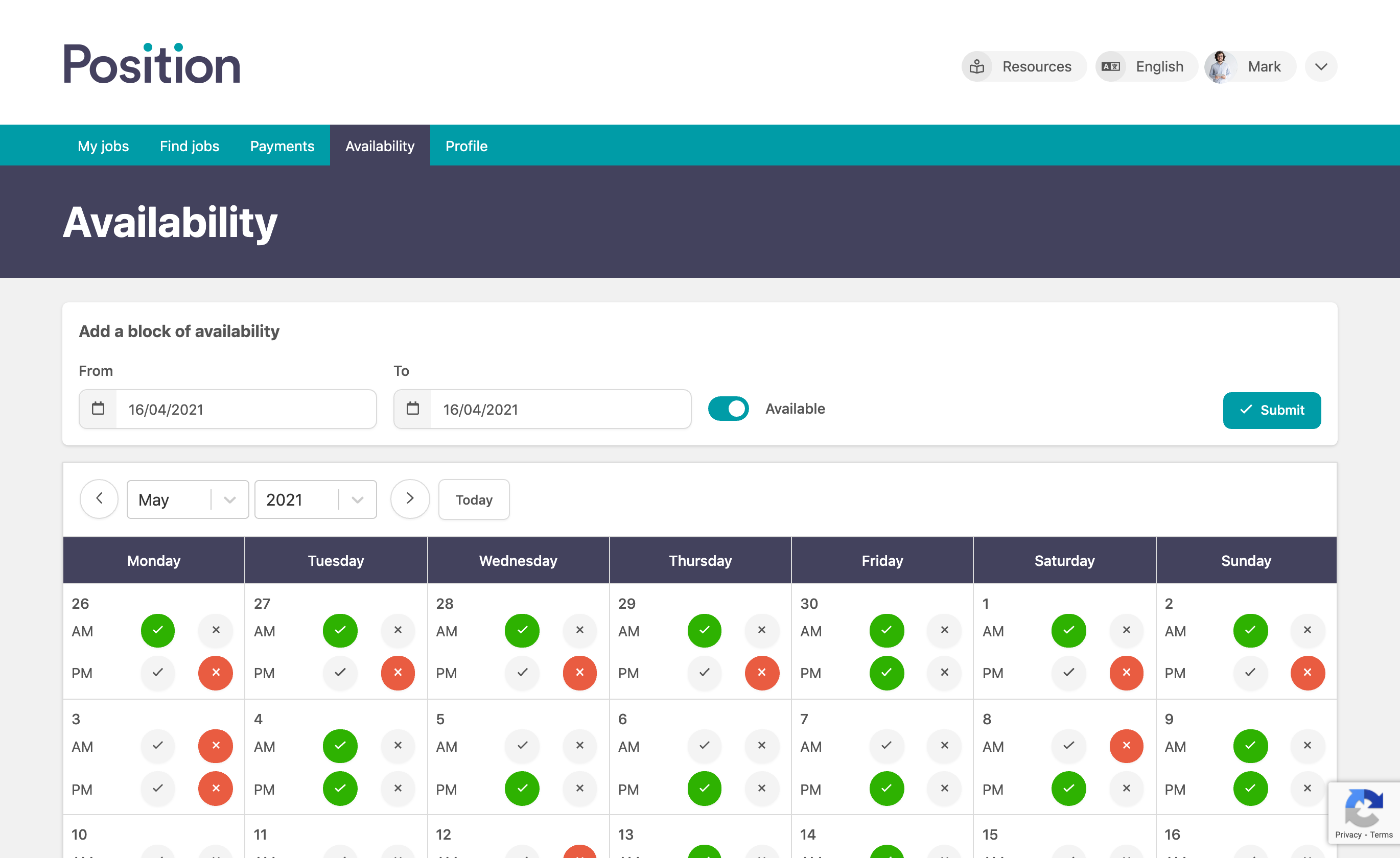Image resolution: width=1400 pixels, height=858 pixels.
Task: Toggle the Available switch on
Action: click(729, 408)
